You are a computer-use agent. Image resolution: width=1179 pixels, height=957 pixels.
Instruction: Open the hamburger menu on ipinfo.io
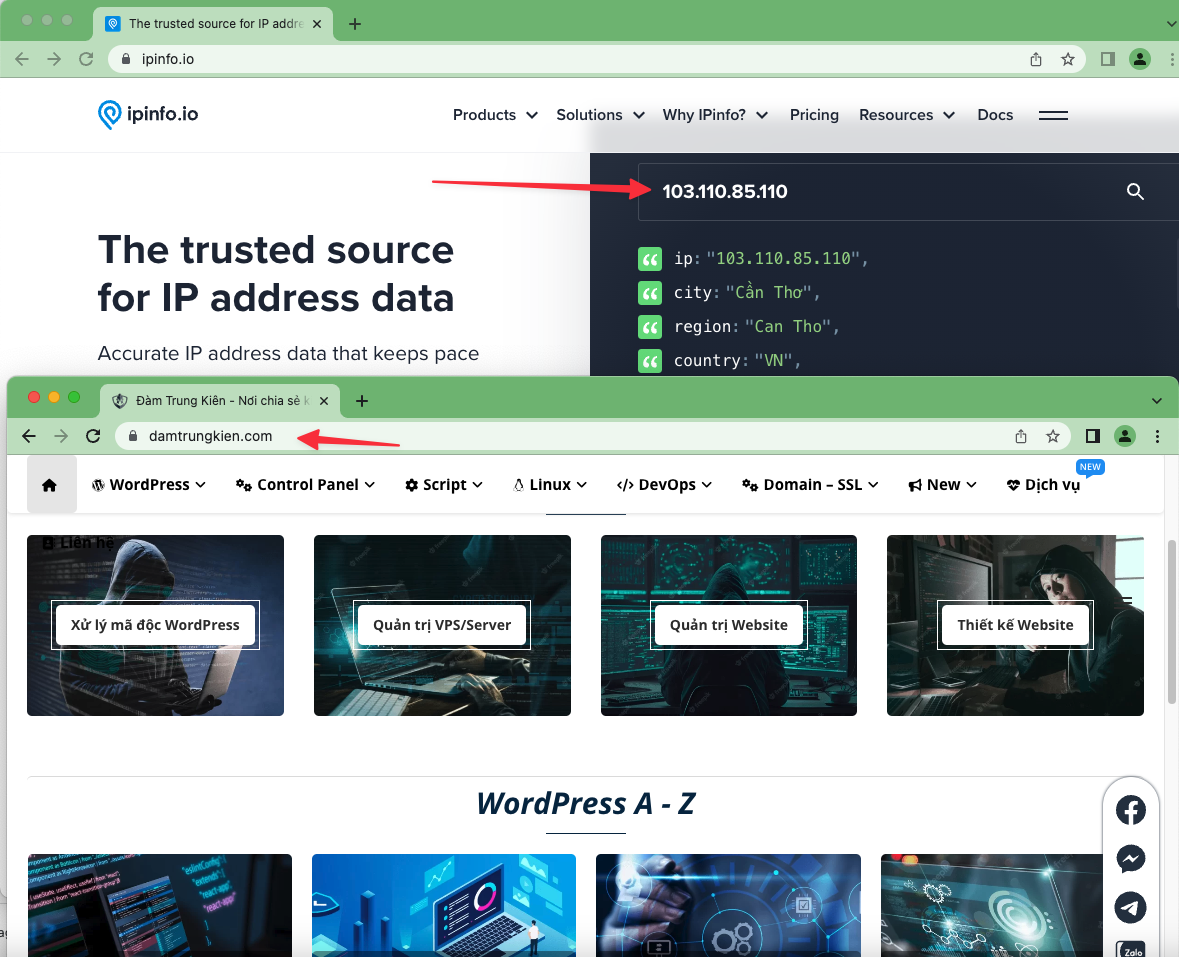pyautogui.click(x=1053, y=115)
